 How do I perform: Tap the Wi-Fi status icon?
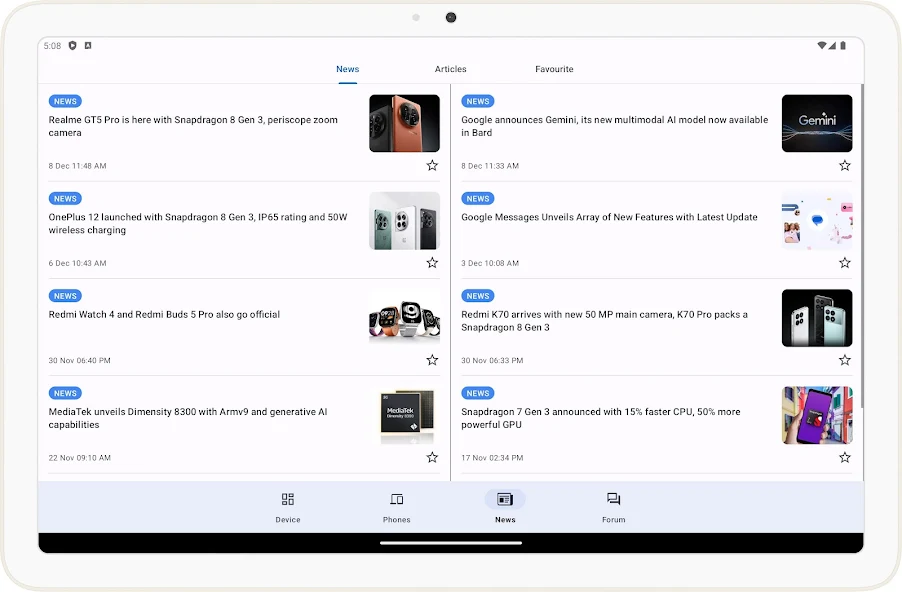[822, 45]
